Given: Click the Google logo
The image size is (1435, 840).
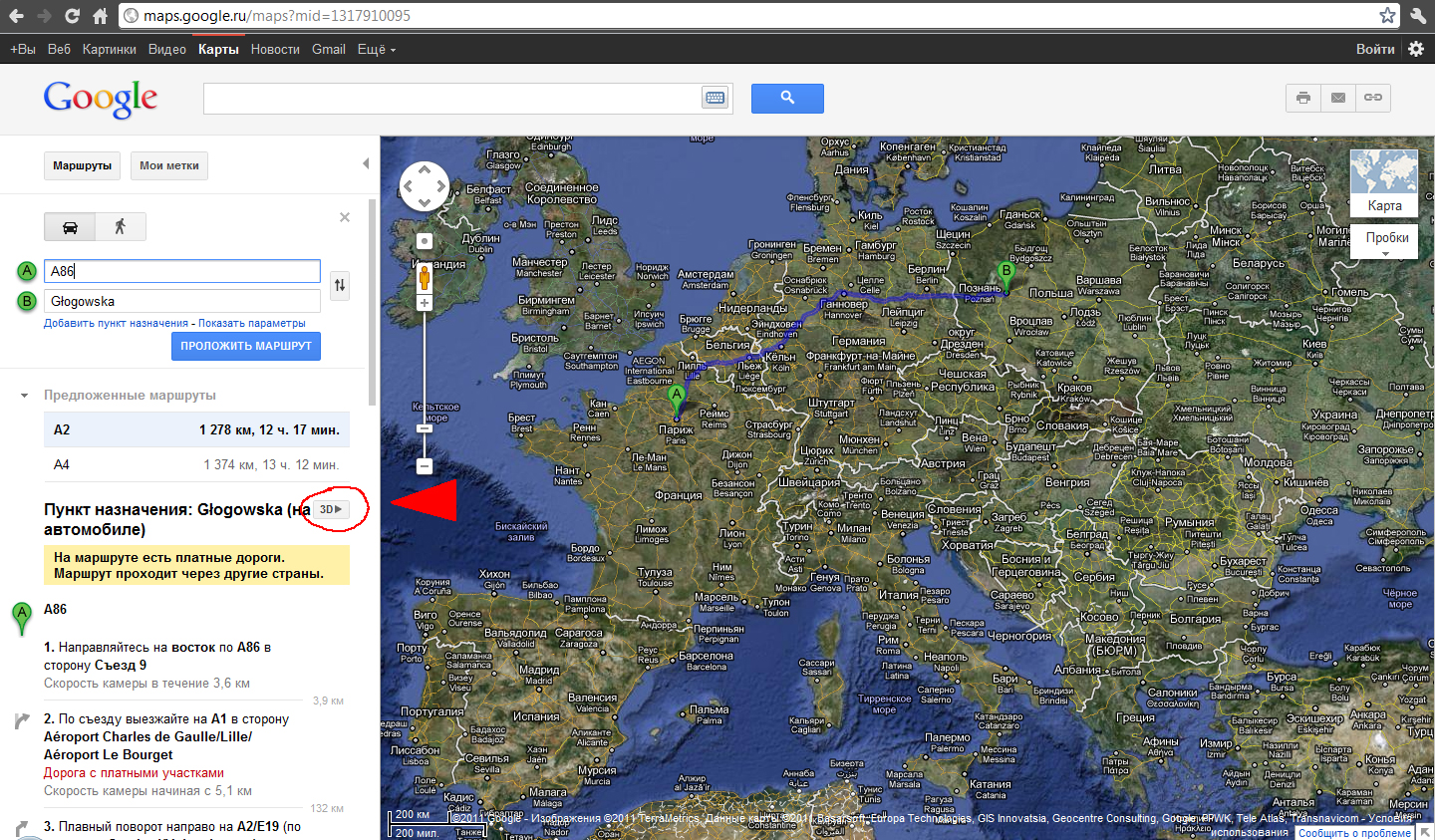Looking at the screenshot, I should point(101,99).
